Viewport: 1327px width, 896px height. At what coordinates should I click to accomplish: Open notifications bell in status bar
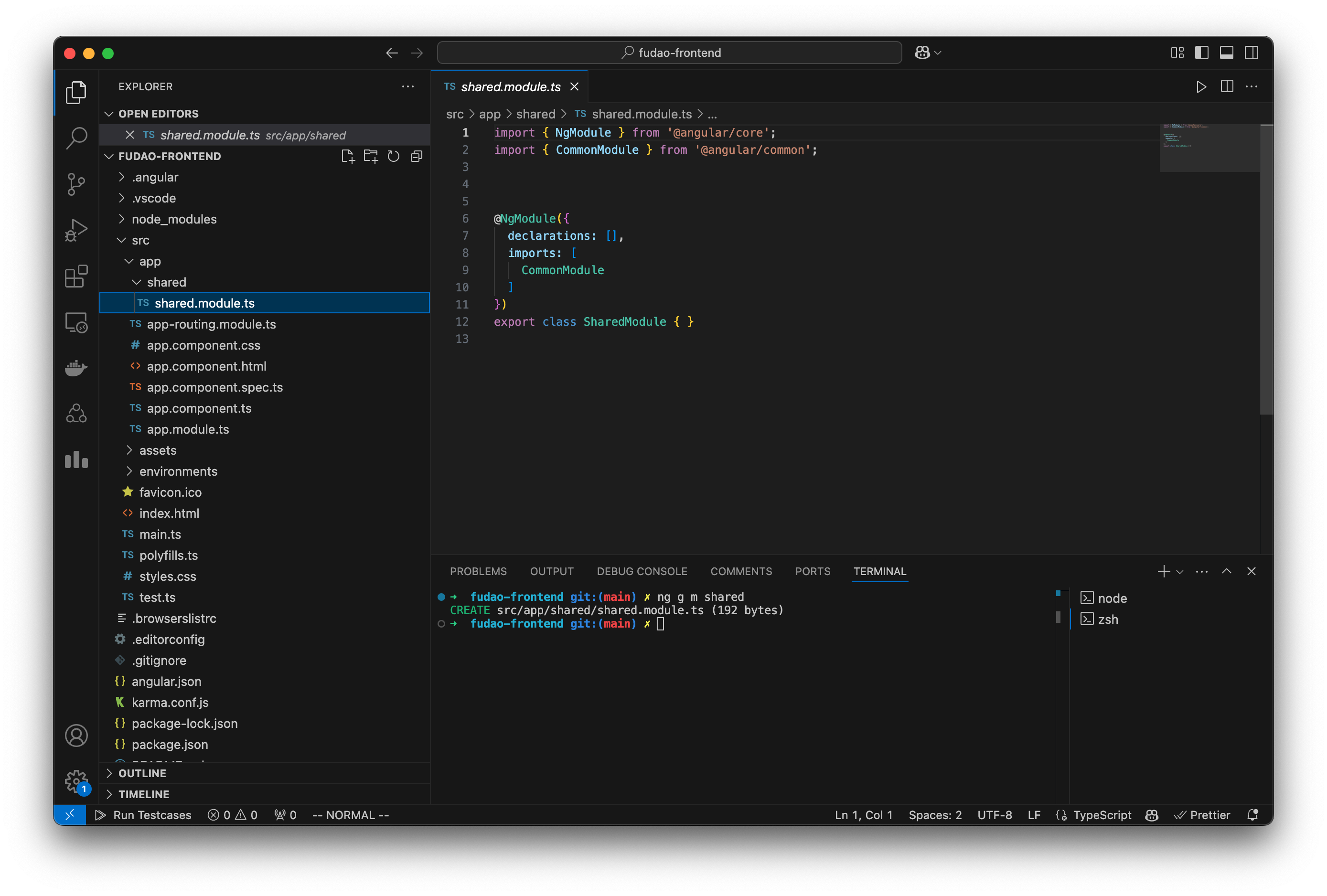[x=1252, y=815]
